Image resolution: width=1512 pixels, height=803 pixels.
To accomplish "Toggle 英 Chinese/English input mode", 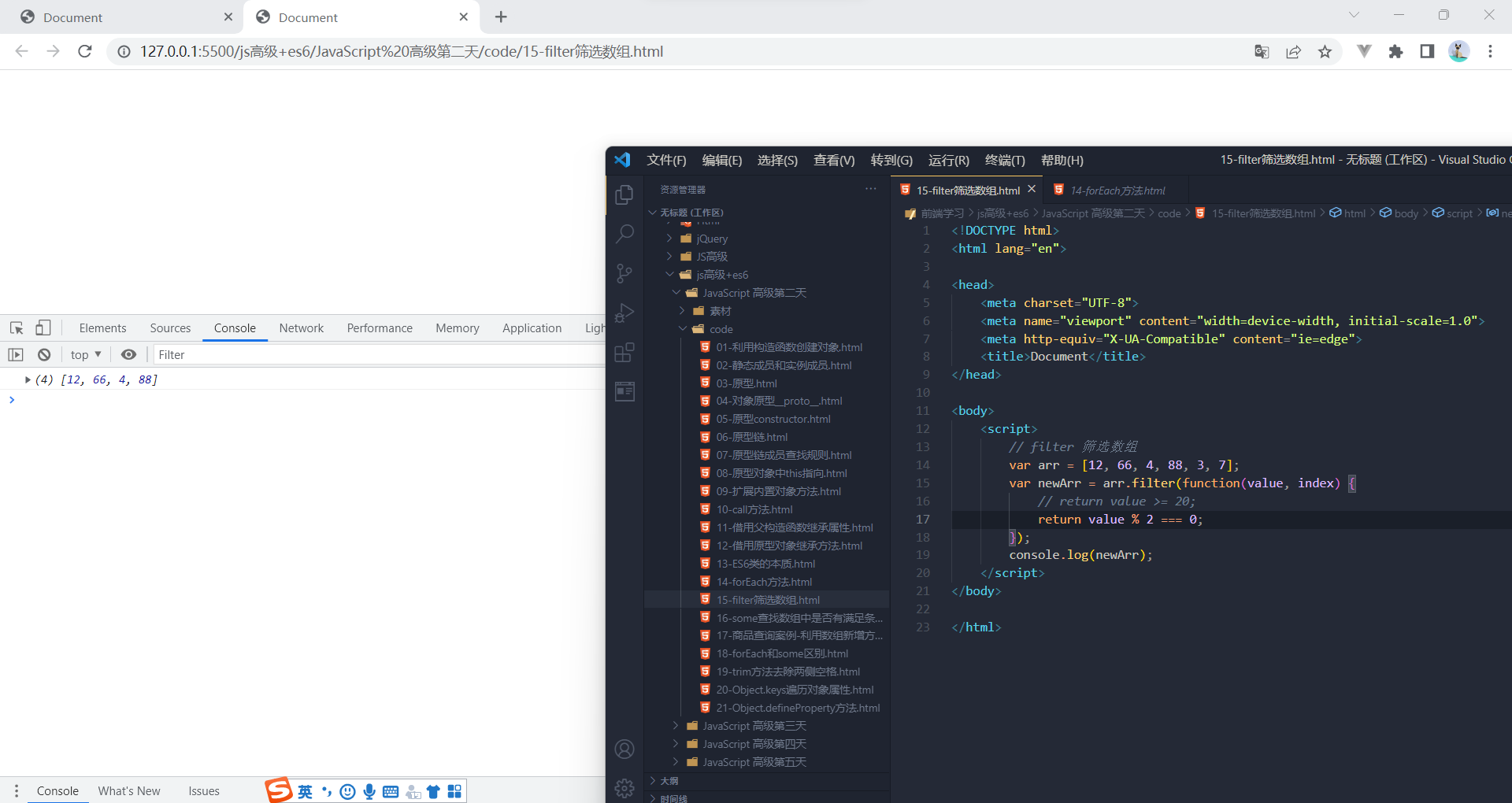I will (x=305, y=790).
